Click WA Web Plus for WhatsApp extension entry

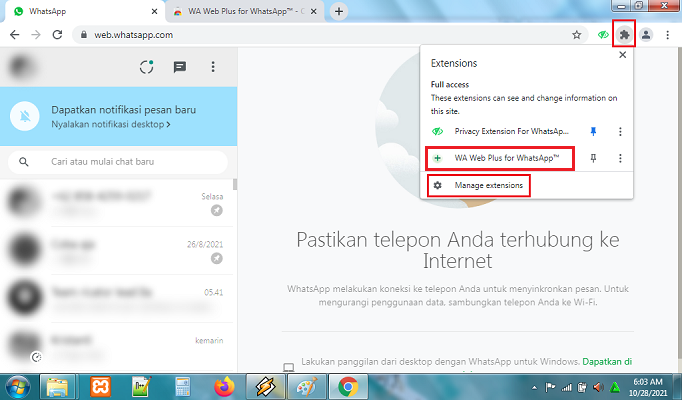click(x=500, y=158)
